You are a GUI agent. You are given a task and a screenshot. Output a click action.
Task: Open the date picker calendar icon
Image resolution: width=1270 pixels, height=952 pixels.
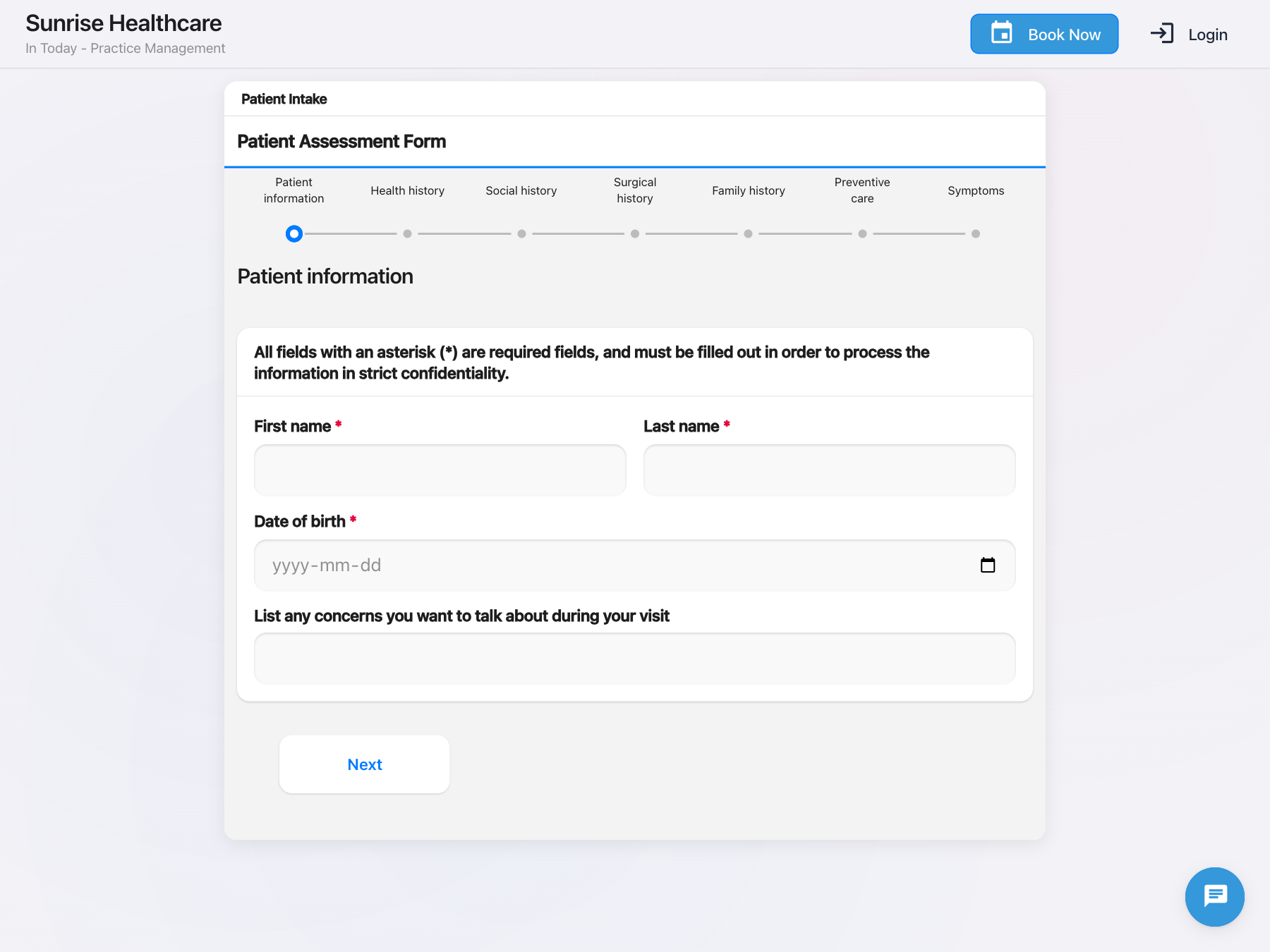[988, 565]
